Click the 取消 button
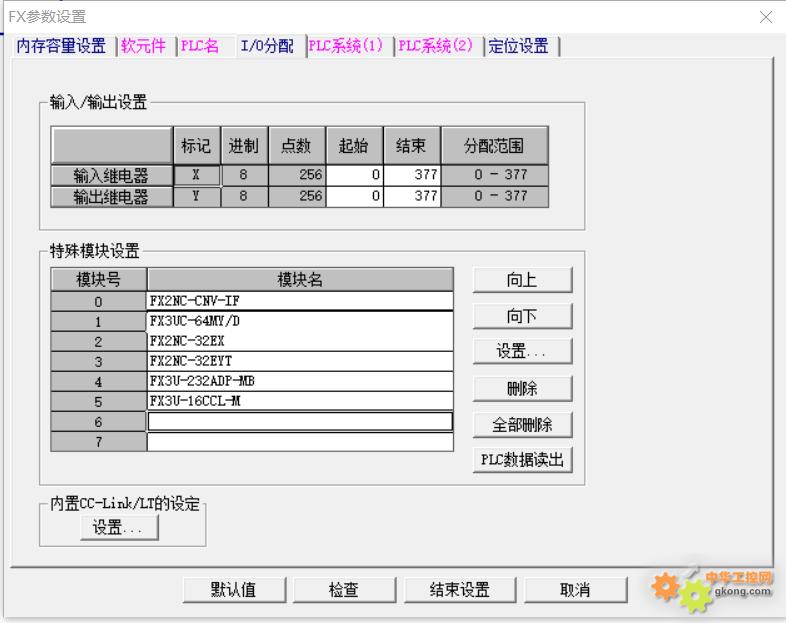 pyautogui.click(x=575, y=590)
